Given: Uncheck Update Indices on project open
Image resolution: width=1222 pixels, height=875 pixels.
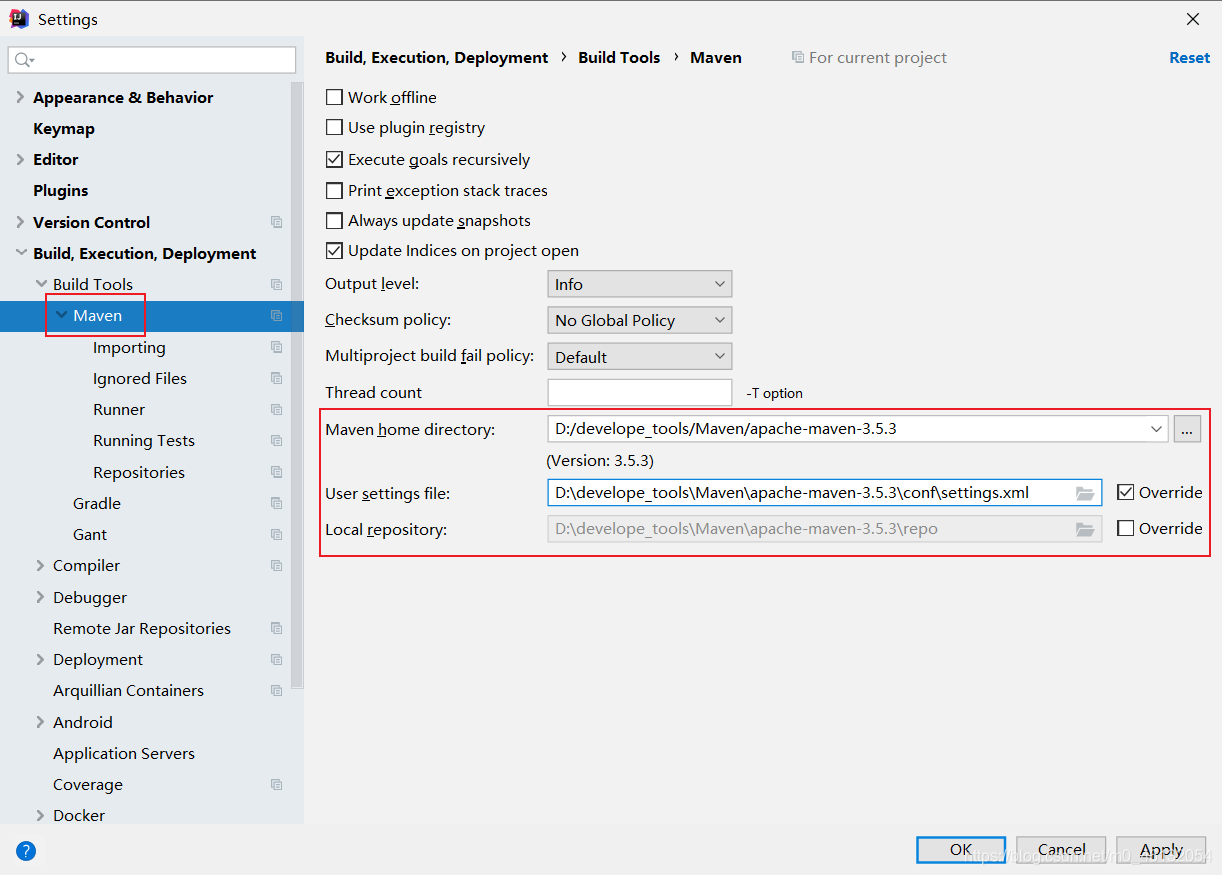Looking at the screenshot, I should click(x=334, y=251).
